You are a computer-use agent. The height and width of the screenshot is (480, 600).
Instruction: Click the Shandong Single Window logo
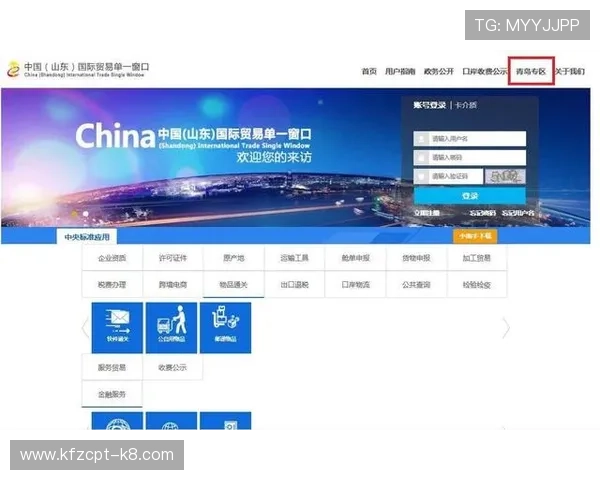click(78, 70)
